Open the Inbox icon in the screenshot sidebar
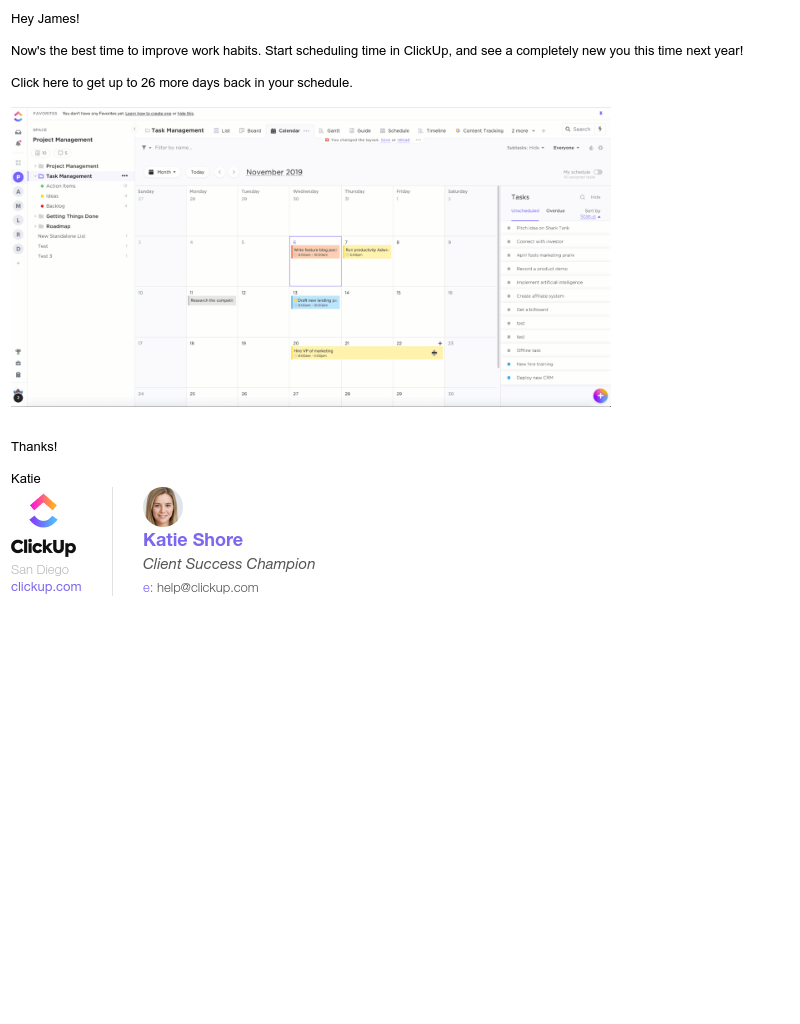Viewport: 800px width, 1024px height. (18, 132)
